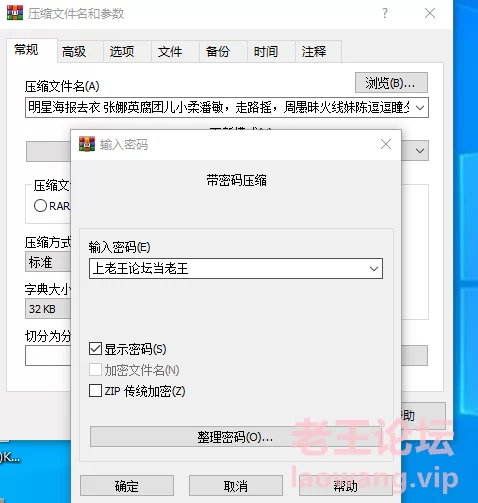
Task: Close the 压缩文件名和参数 window
Action: pos(430,13)
